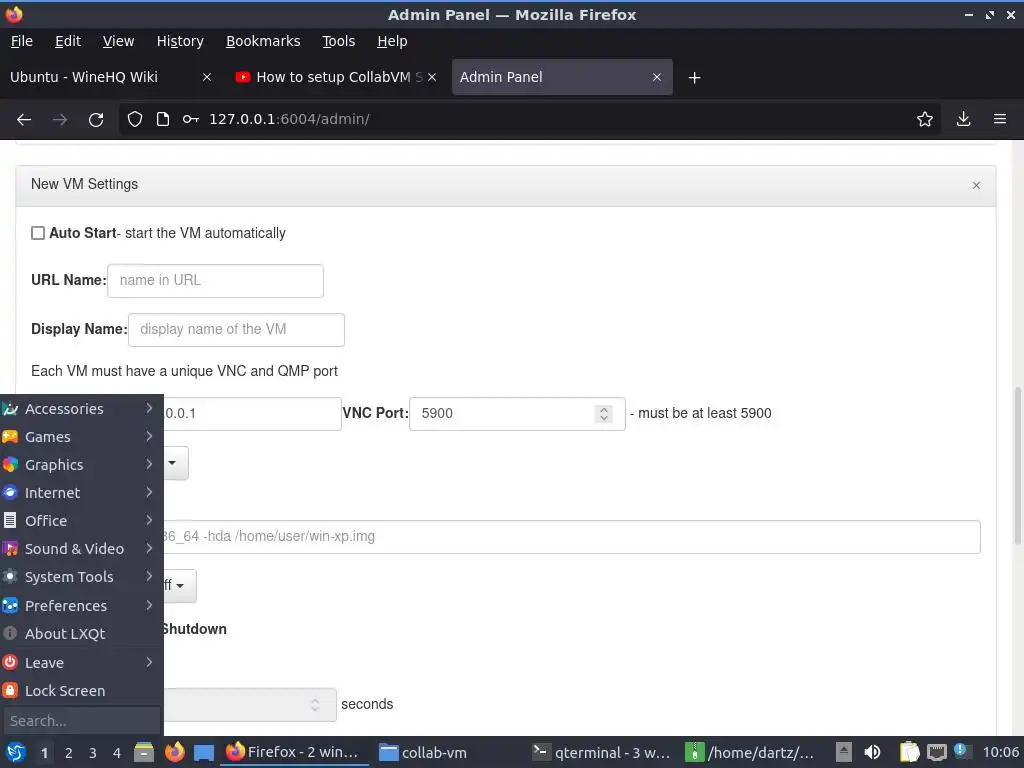Expand the System Tools submenu
1024x768 pixels.
(x=82, y=577)
